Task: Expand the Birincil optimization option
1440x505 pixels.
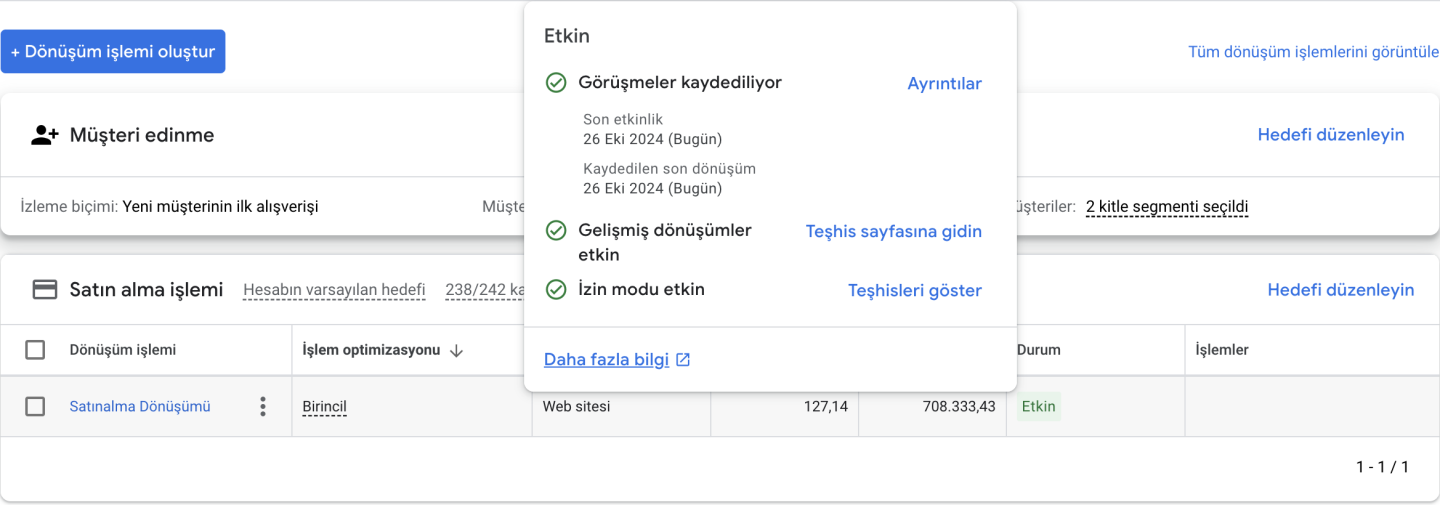Action: (x=324, y=407)
